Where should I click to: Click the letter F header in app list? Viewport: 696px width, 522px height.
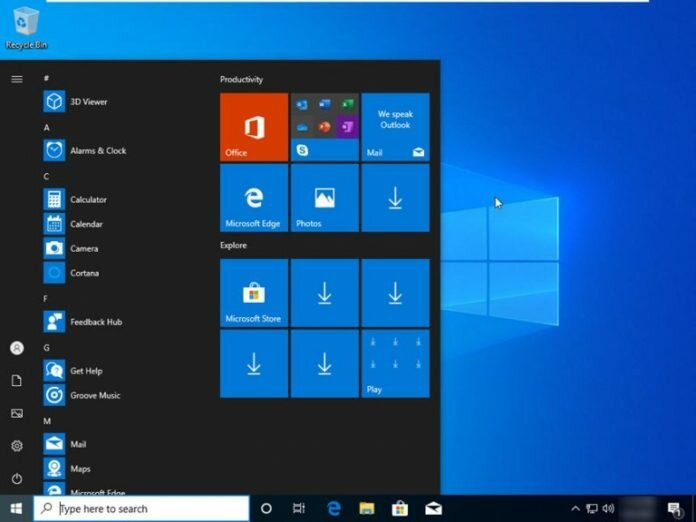45,299
